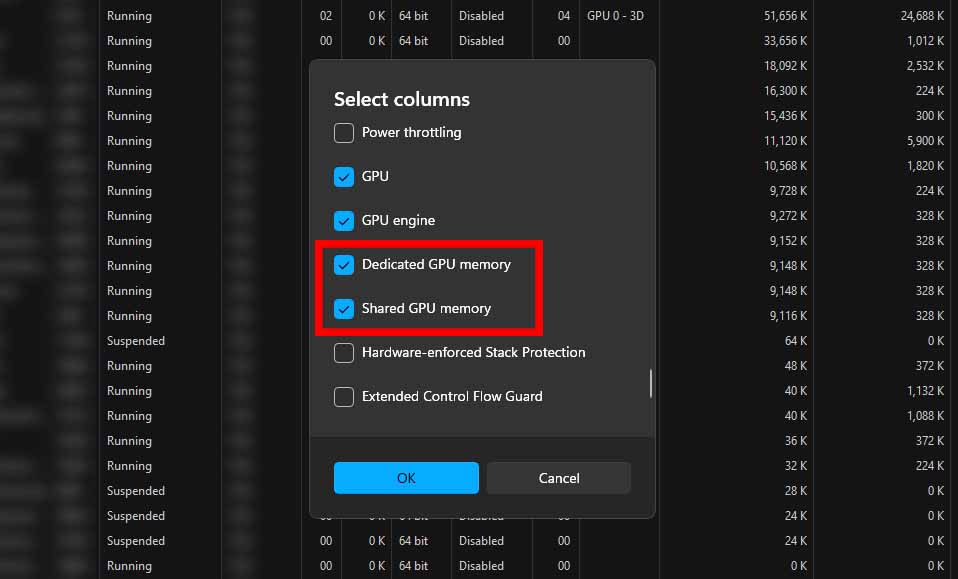Uncheck the GPU engine checkbox

[x=344, y=221]
